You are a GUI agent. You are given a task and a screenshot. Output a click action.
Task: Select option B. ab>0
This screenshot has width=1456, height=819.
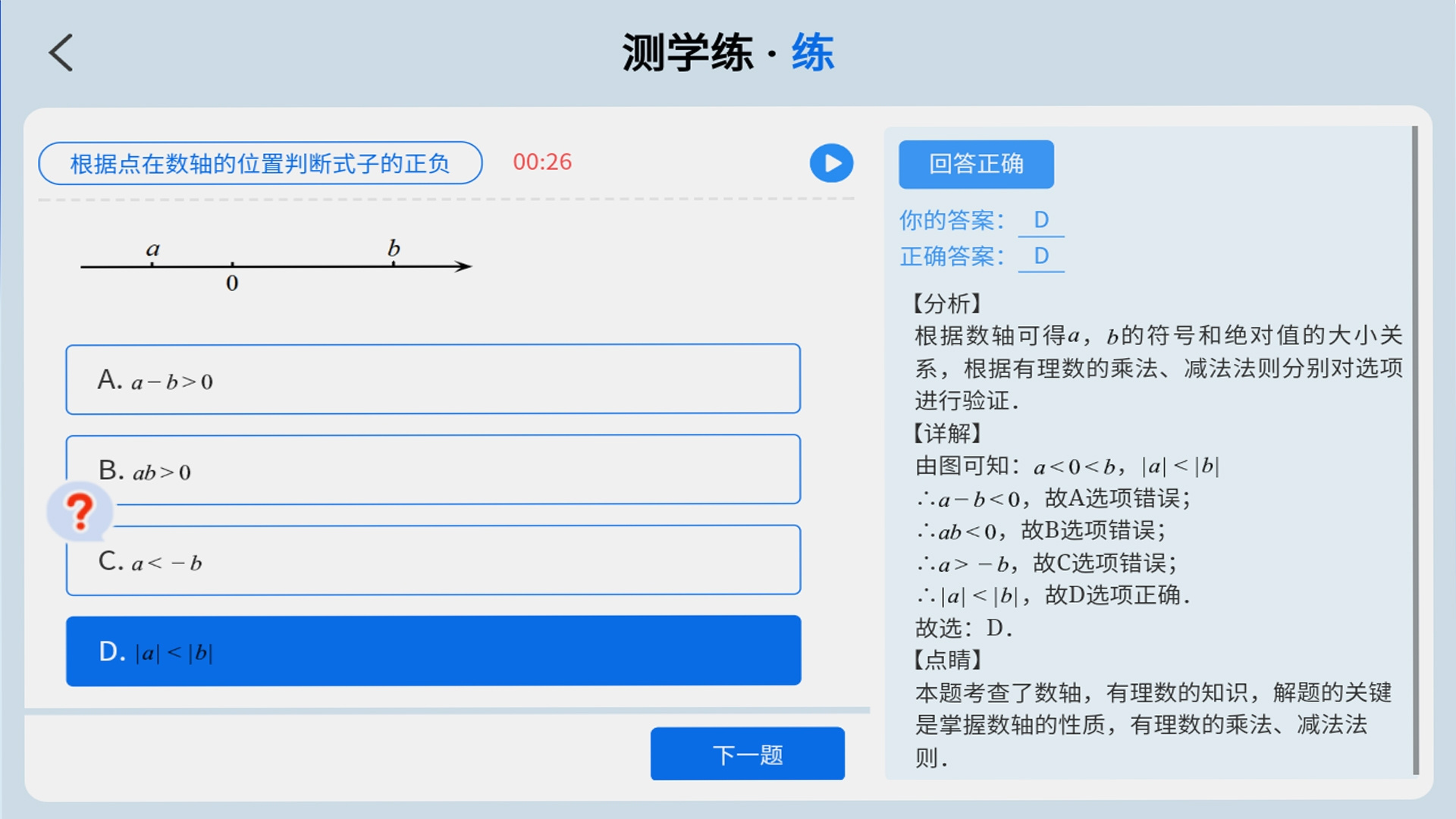433,469
